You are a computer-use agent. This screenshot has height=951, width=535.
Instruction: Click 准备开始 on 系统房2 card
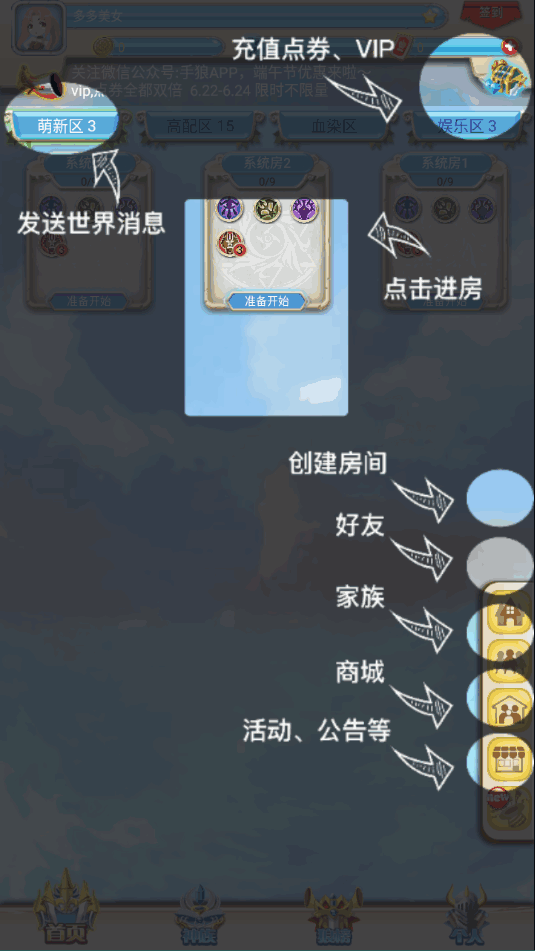267,300
